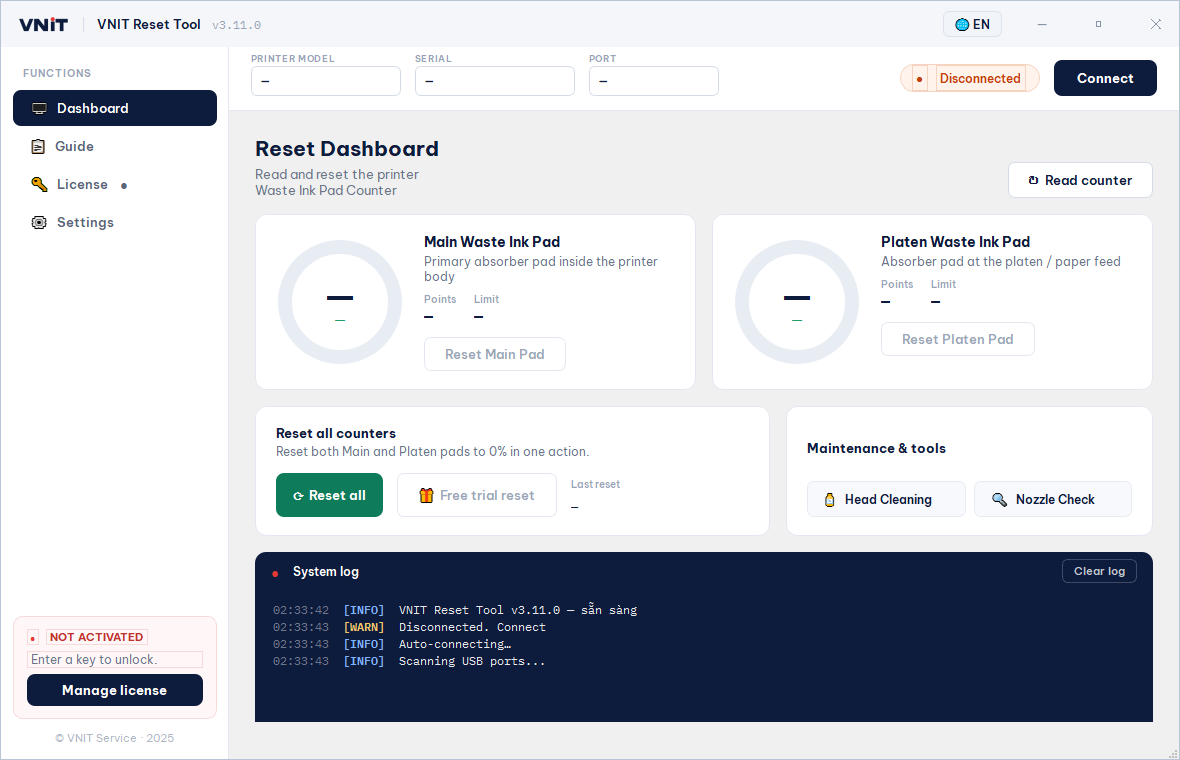Click the 'Reset Dashboard' heading
Screen dimensions: 1180x760
tap(347, 149)
